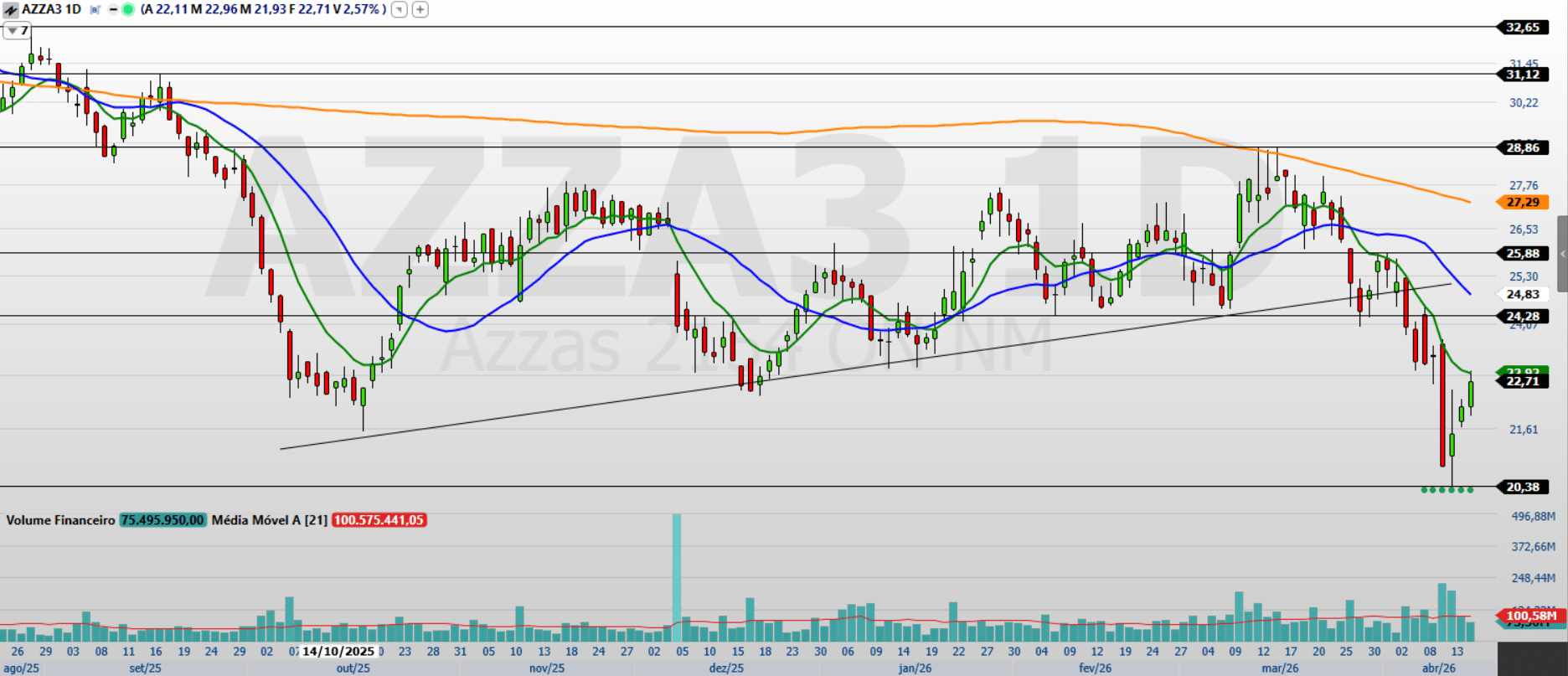Click the small blue icon after AZZA3 1D
This screenshot has height=676, width=1568.
point(95,9)
